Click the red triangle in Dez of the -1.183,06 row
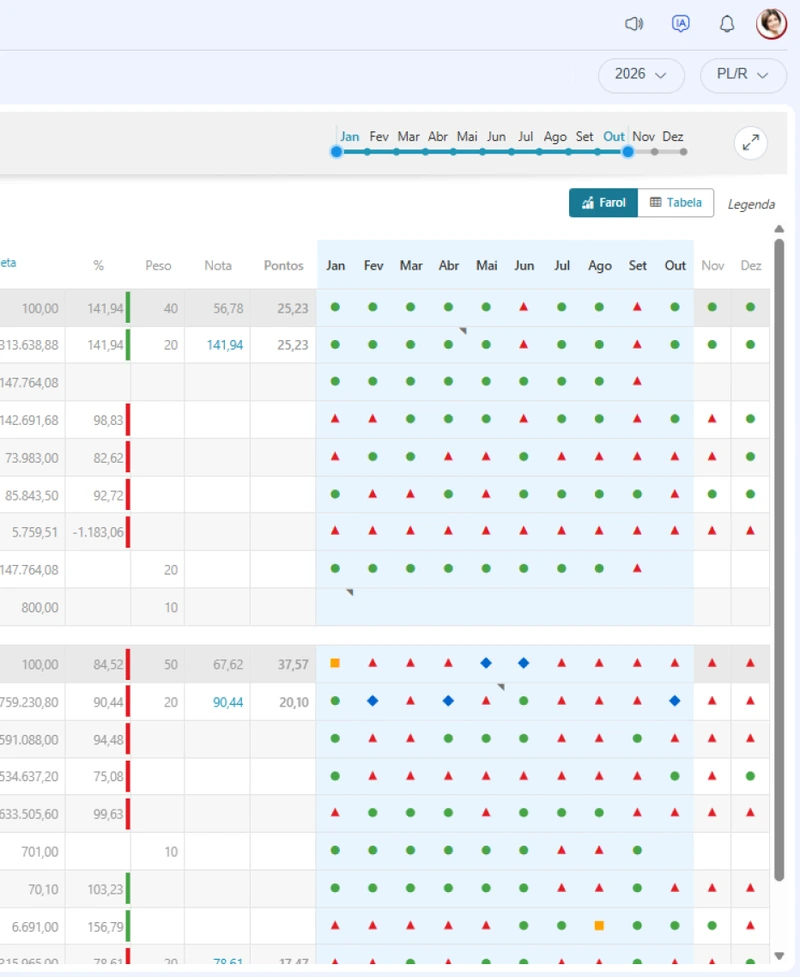 (750, 531)
